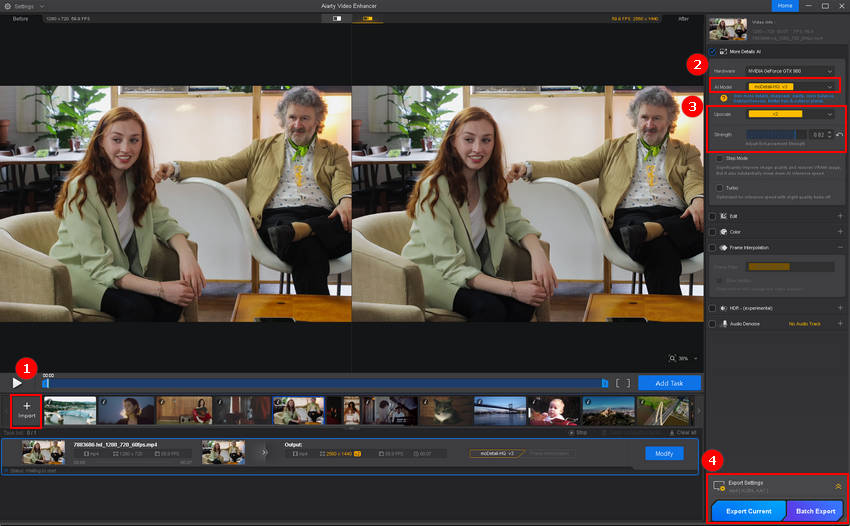This screenshot has width=850, height=526.
Task: Open the zoom level dropdown
Action: pyautogui.click(x=696, y=358)
